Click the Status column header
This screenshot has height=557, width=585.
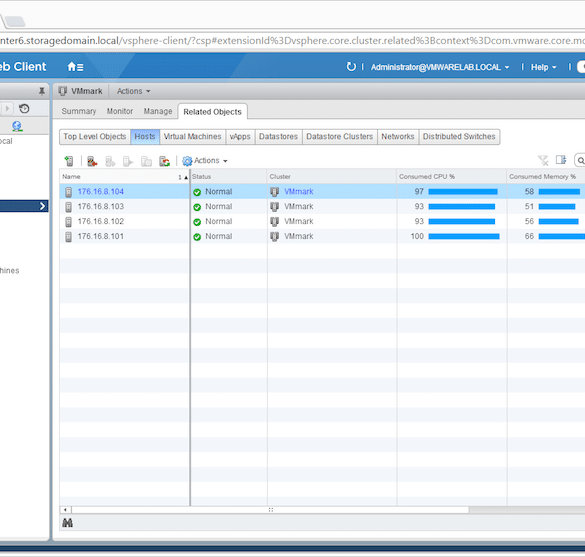[x=228, y=176]
